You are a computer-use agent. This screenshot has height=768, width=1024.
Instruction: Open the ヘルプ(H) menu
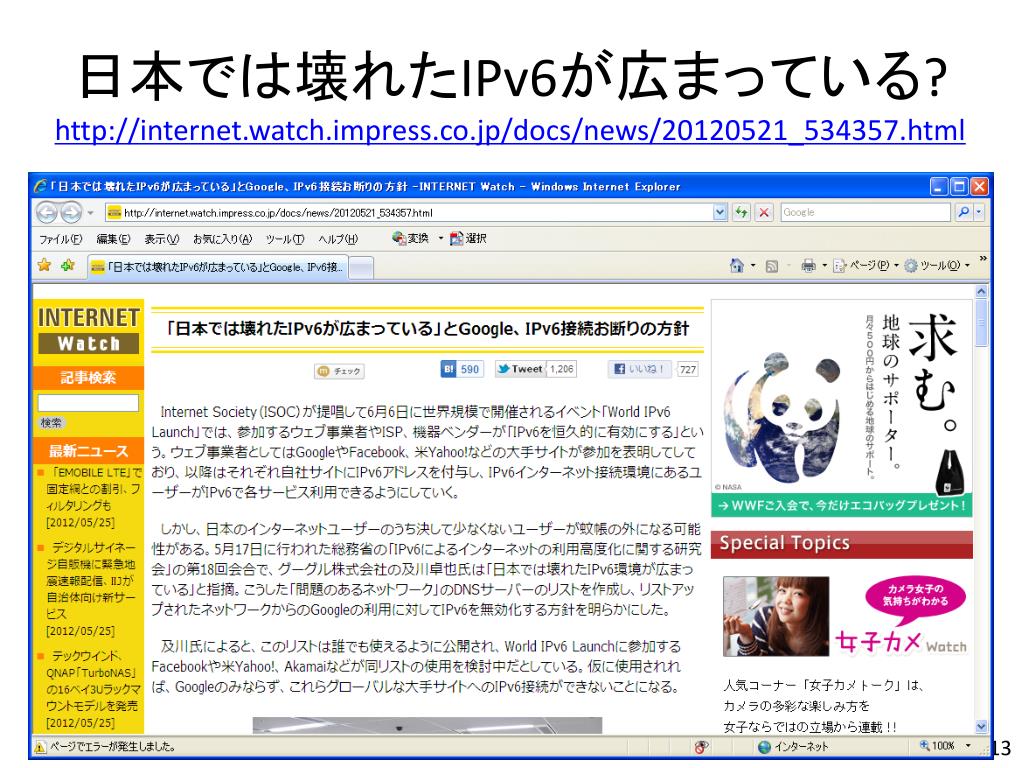[x=338, y=239]
